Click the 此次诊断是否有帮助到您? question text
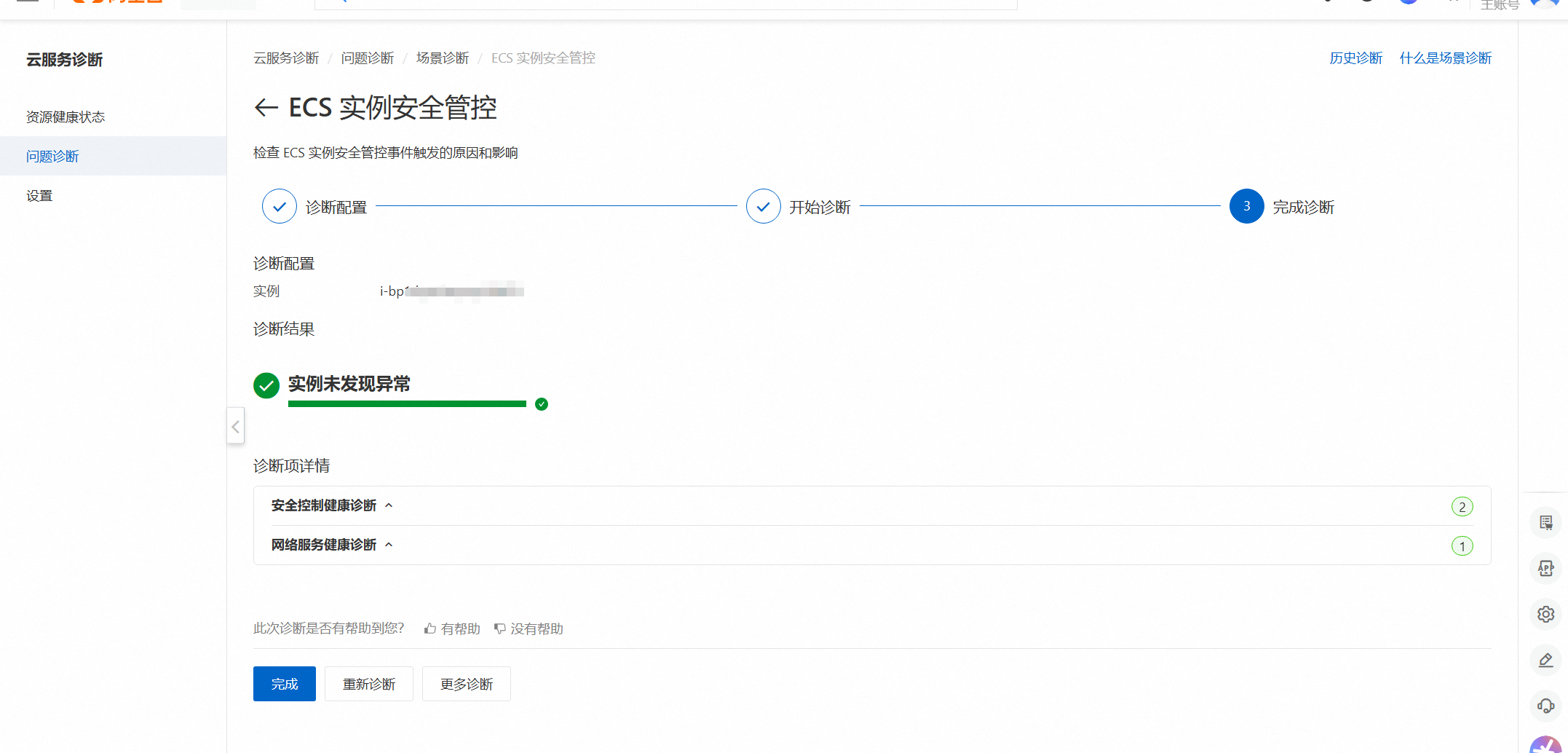Viewport: 1568px width, 753px height. coord(328,628)
